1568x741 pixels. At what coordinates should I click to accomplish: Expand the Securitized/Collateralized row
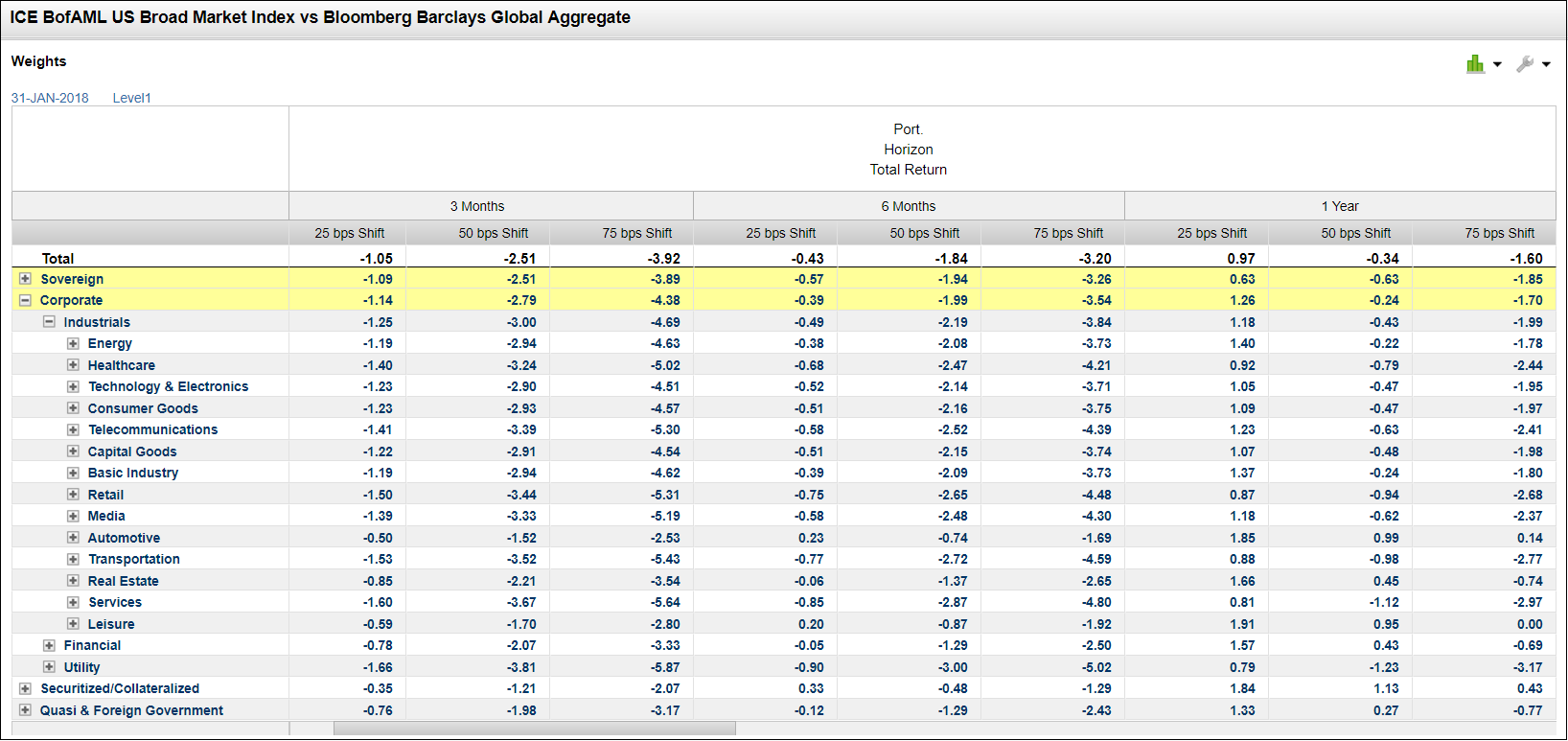(x=26, y=688)
